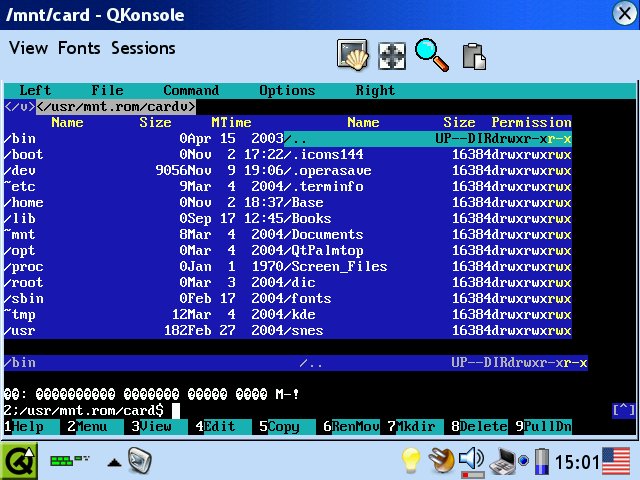Click the clock showing 15:01
Image resolution: width=640 pixels, height=480 pixels.
pyautogui.click(x=577, y=462)
